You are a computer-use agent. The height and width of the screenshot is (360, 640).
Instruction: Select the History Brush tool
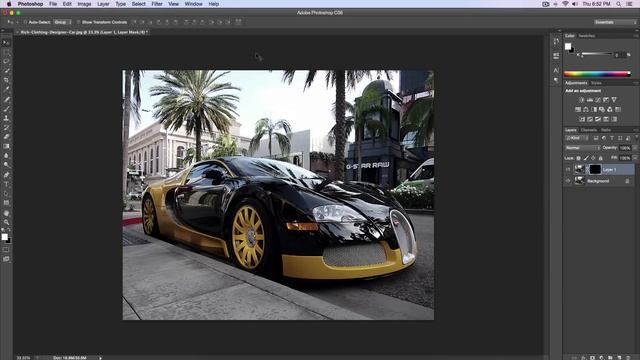[6, 127]
